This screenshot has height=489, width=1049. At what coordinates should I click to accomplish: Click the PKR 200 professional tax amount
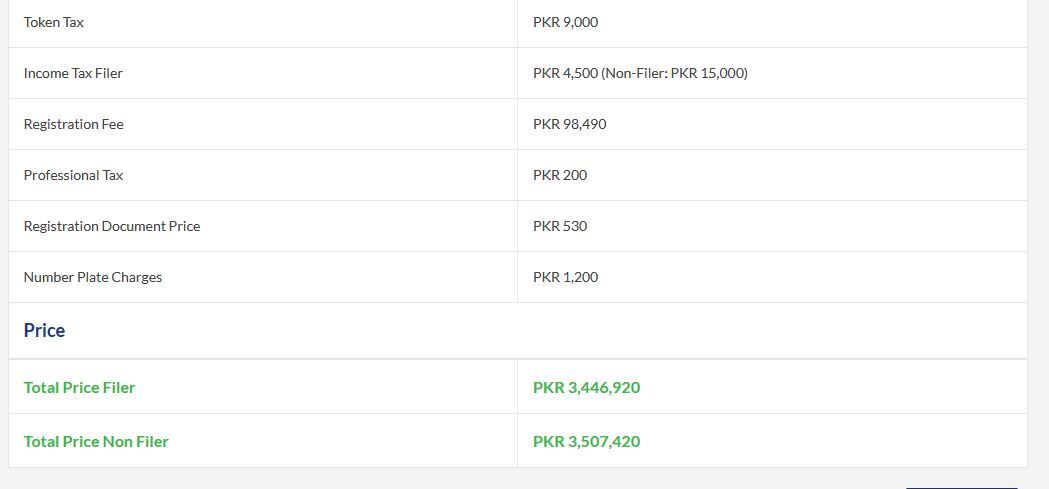[560, 175]
